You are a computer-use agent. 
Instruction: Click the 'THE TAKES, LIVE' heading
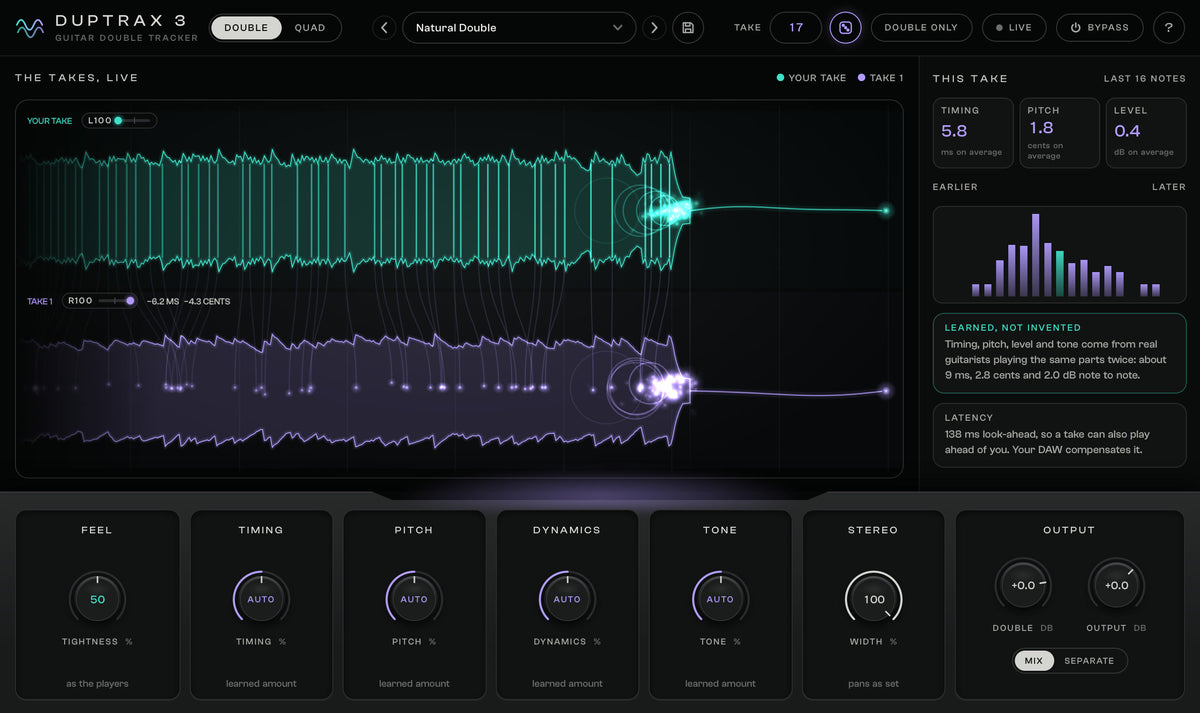tap(77, 78)
